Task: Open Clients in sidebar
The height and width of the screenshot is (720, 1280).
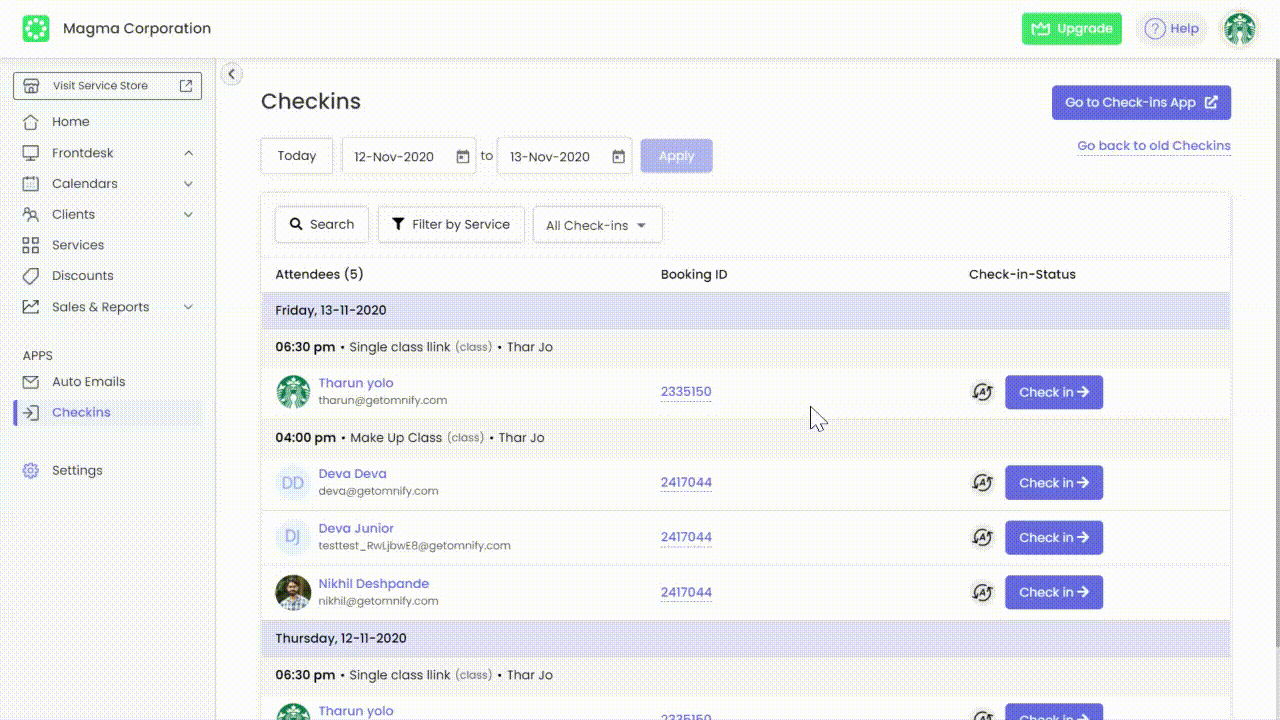Action: point(73,215)
